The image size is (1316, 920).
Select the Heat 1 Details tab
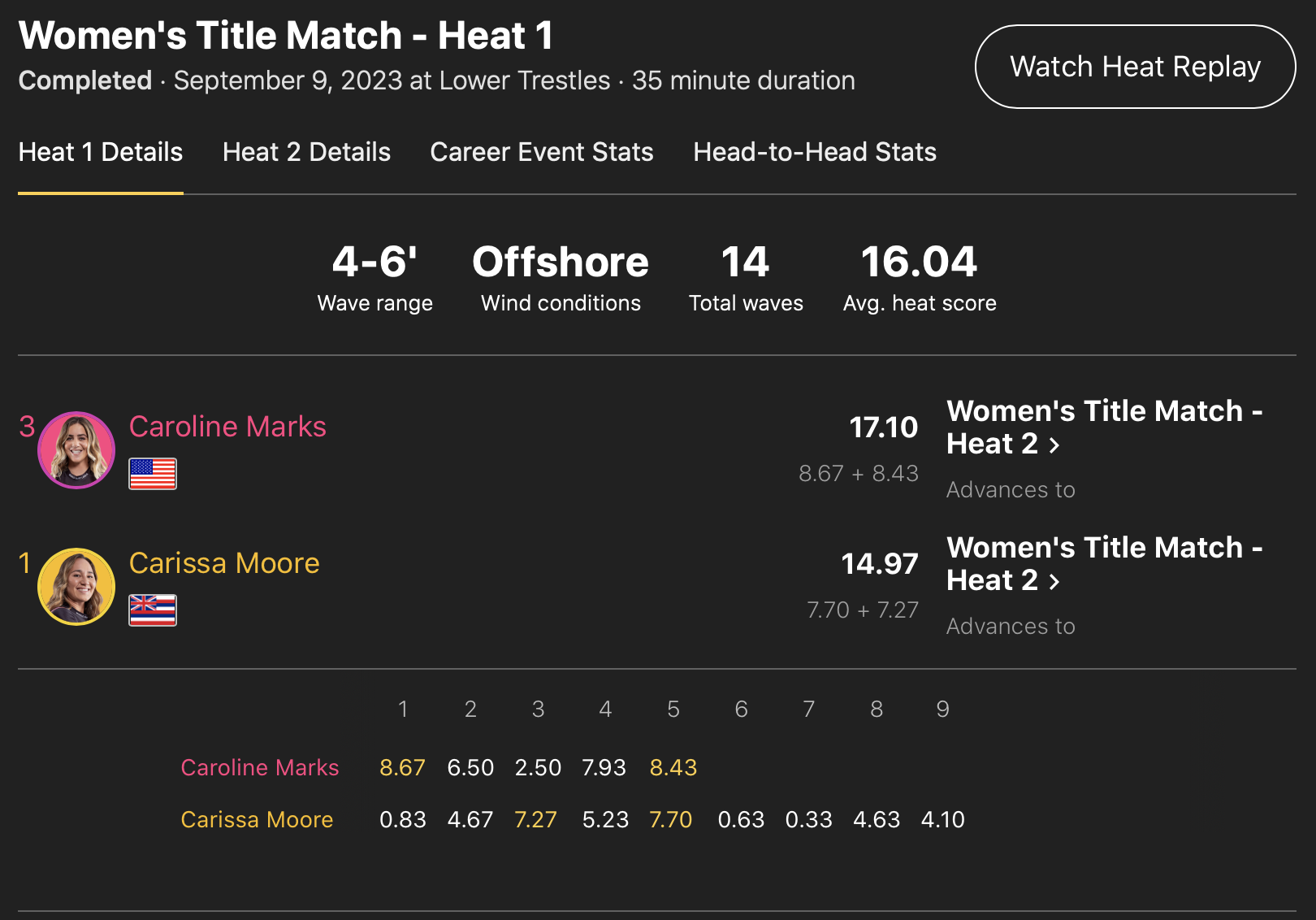101,152
